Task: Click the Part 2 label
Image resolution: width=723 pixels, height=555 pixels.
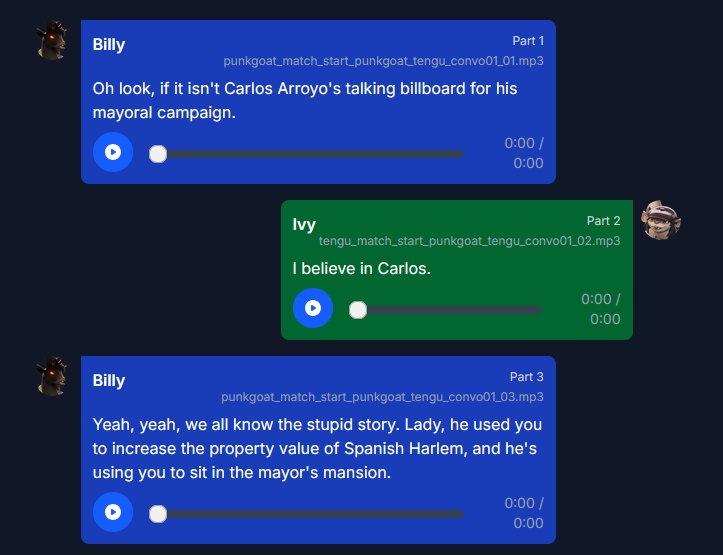Action: 604,221
